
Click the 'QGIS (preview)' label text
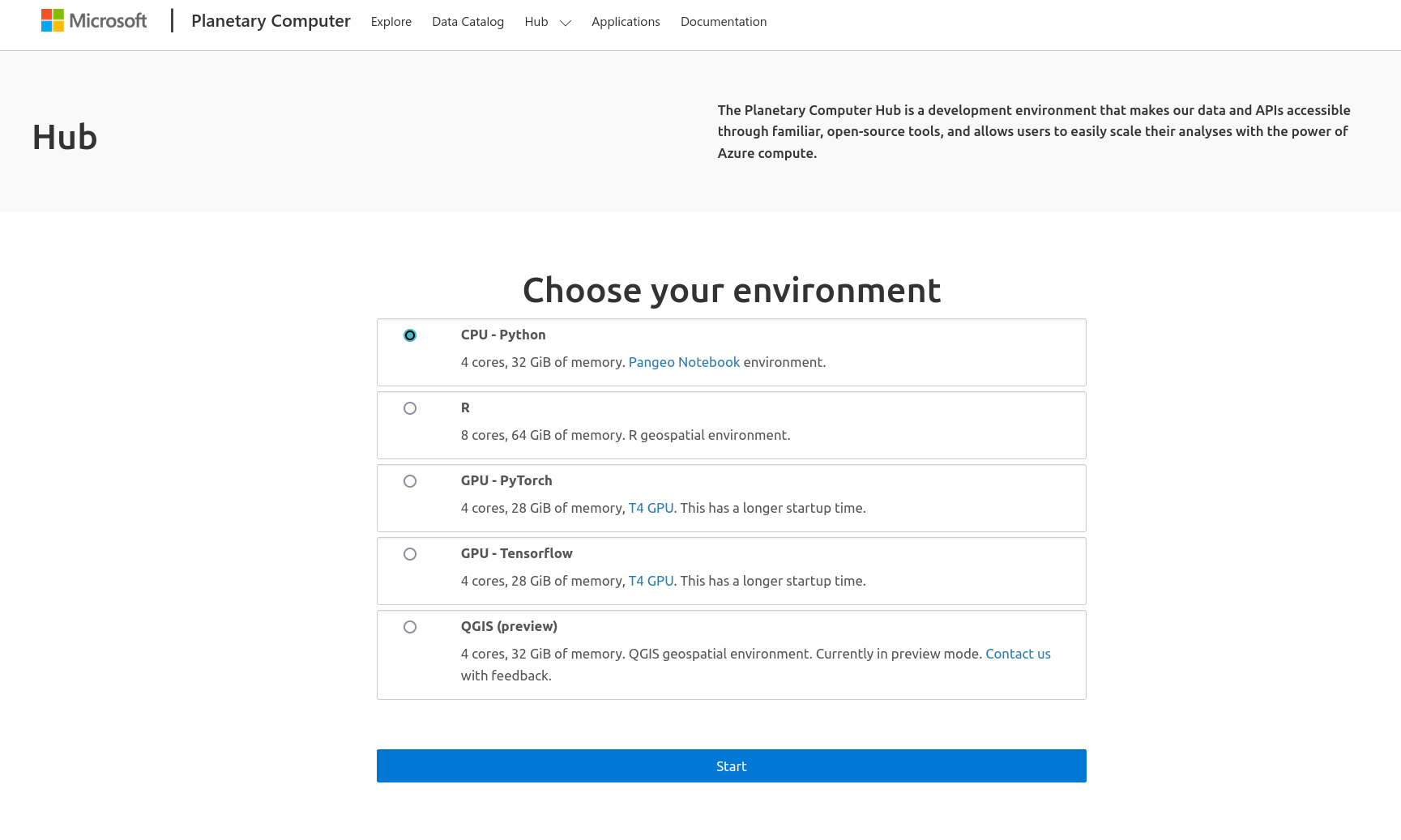(509, 626)
